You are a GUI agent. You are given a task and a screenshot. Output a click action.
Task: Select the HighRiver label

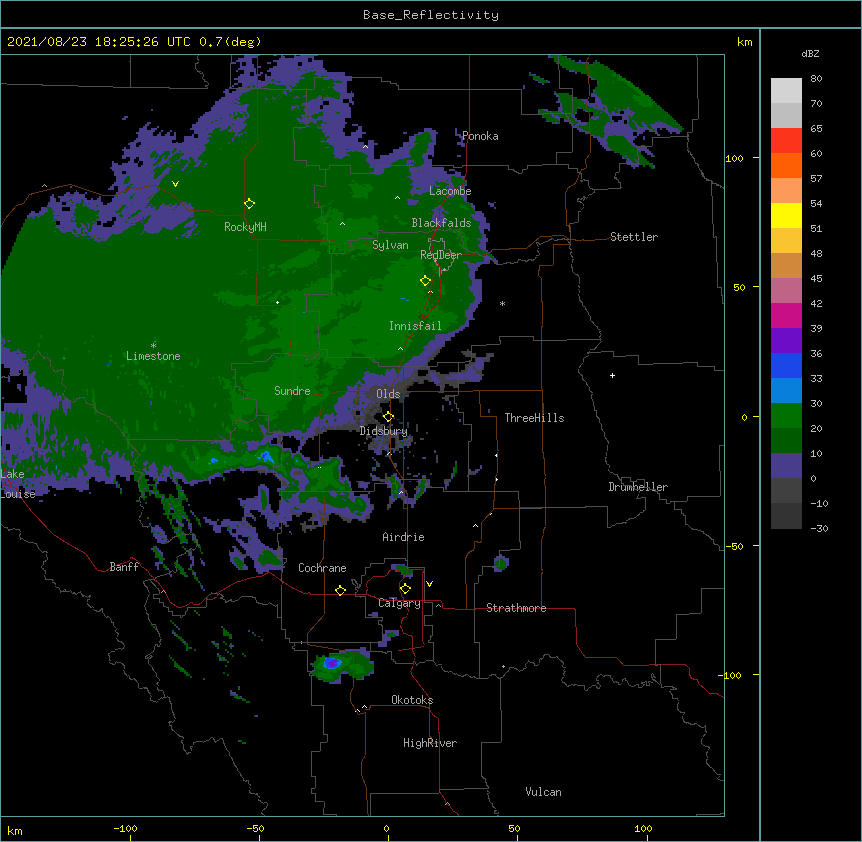(430, 743)
